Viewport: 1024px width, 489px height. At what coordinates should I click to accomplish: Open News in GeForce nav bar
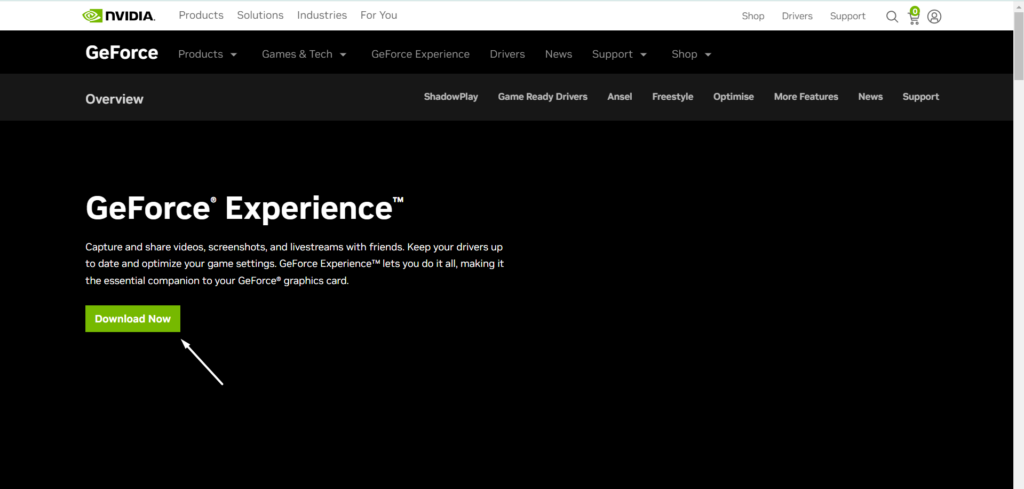(x=558, y=54)
